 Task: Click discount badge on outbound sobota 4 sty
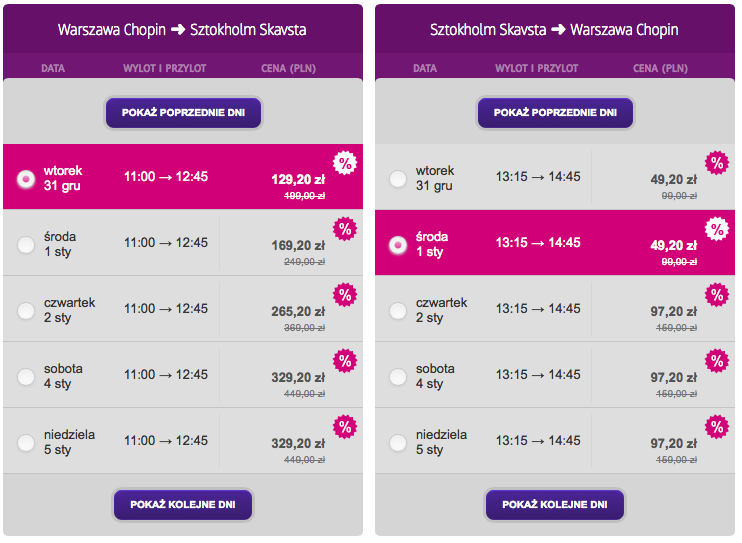[x=345, y=361]
